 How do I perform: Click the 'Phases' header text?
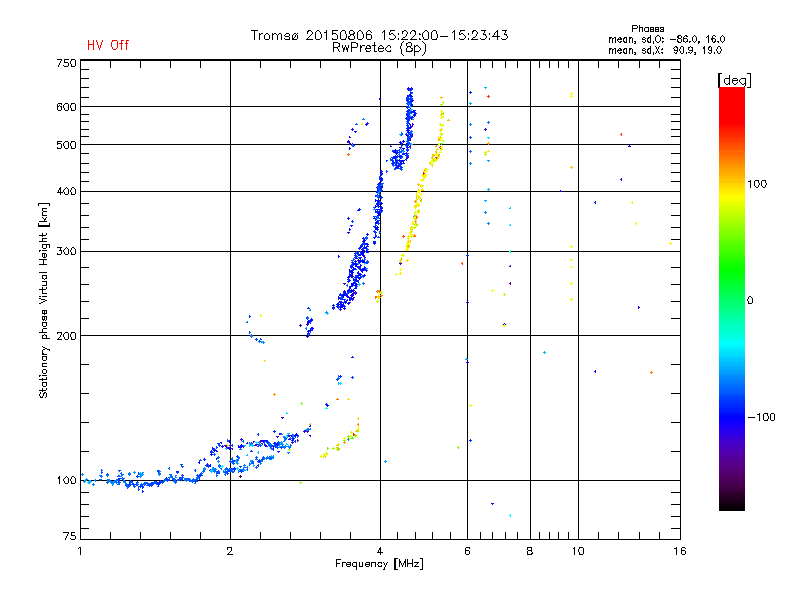pyautogui.click(x=647, y=29)
